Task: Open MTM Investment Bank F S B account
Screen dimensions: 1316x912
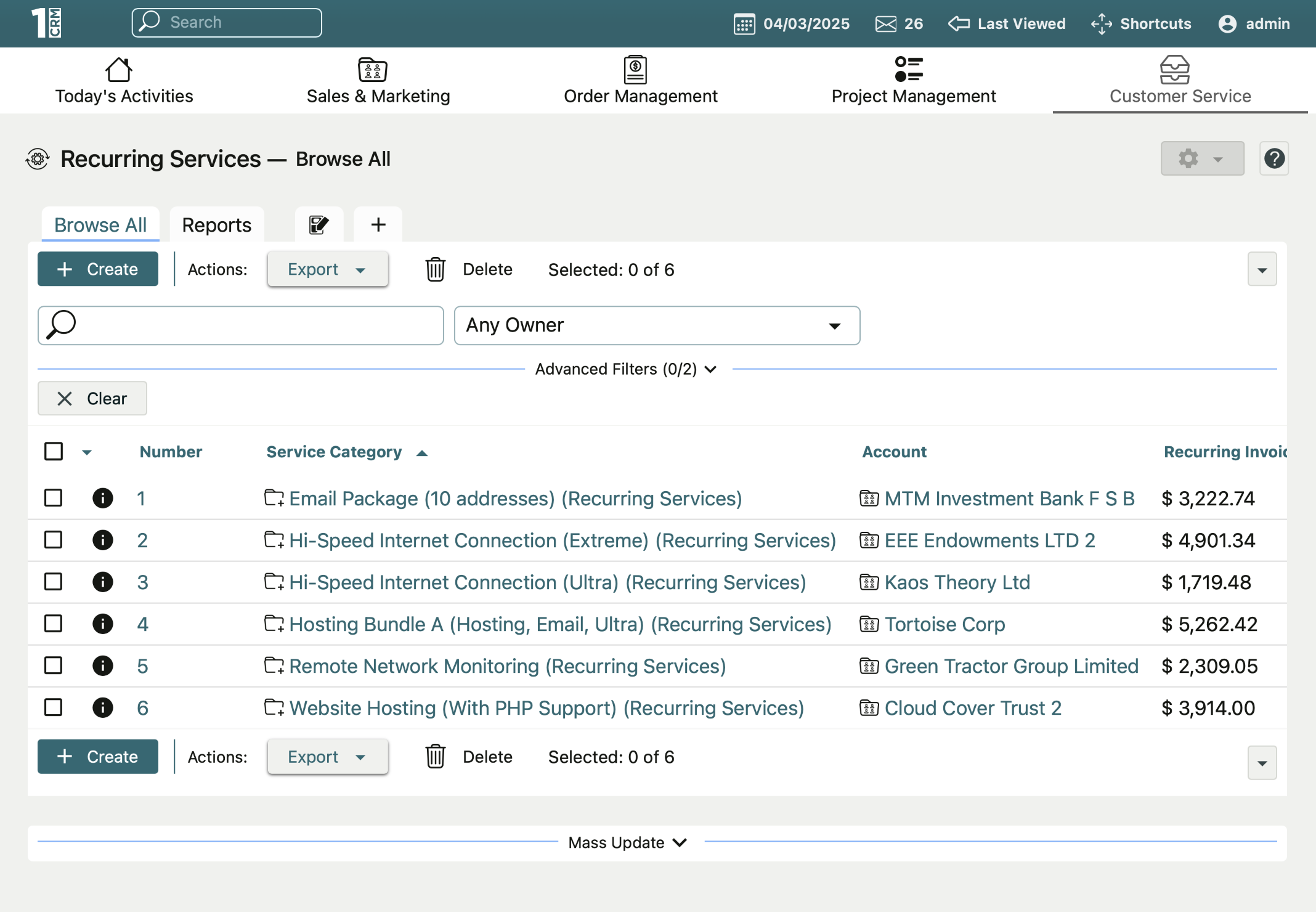Action: pos(1009,499)
